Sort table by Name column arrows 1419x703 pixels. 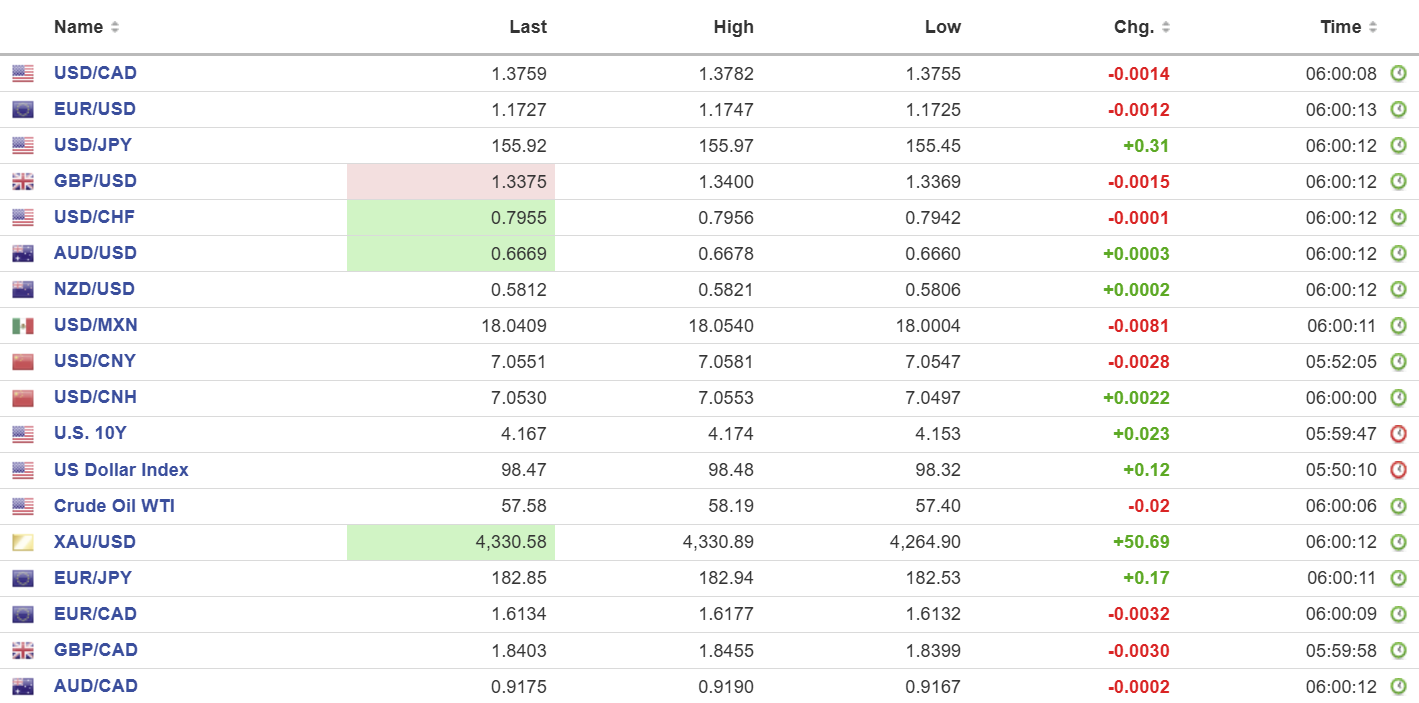[115, 28]
